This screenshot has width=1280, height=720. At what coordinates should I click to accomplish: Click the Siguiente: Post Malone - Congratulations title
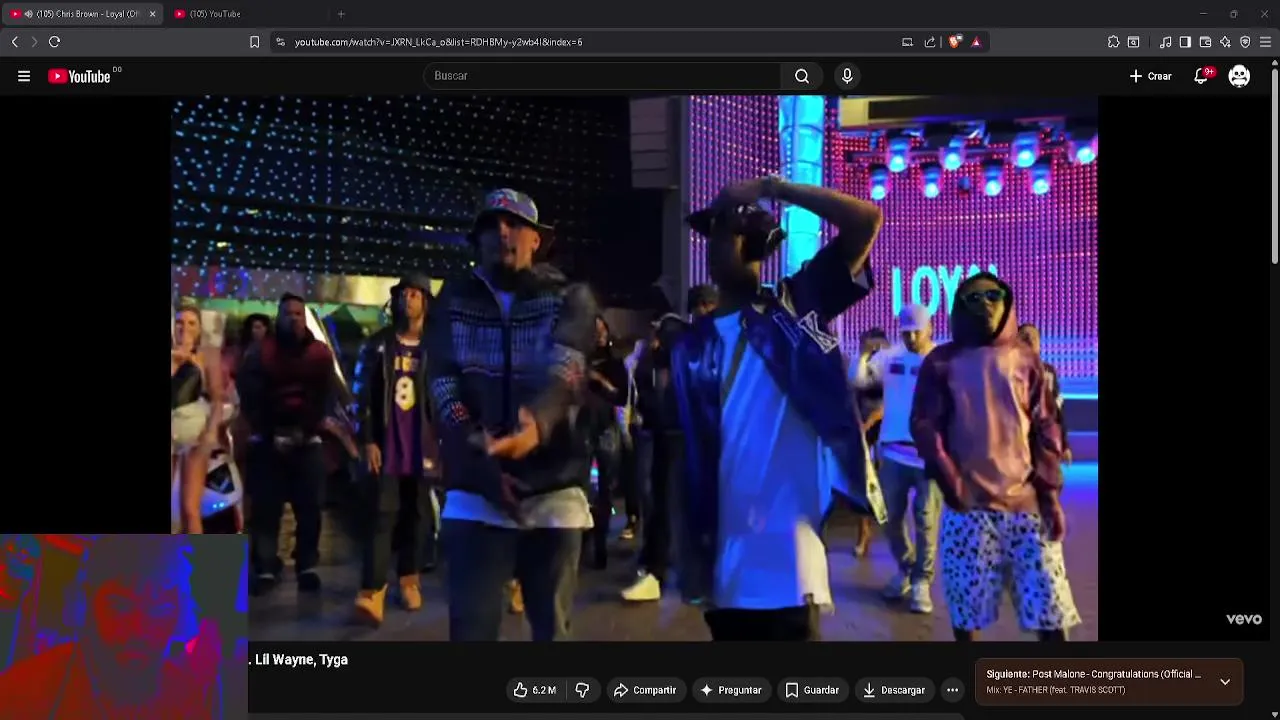(x=1093, y=674)
